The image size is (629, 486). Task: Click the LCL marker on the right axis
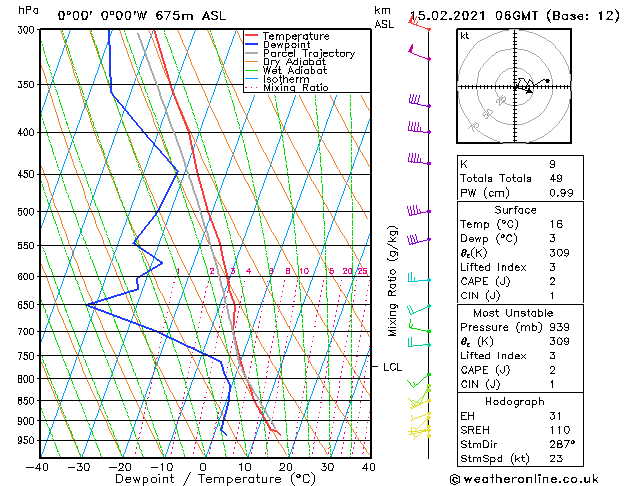(392, 367)
